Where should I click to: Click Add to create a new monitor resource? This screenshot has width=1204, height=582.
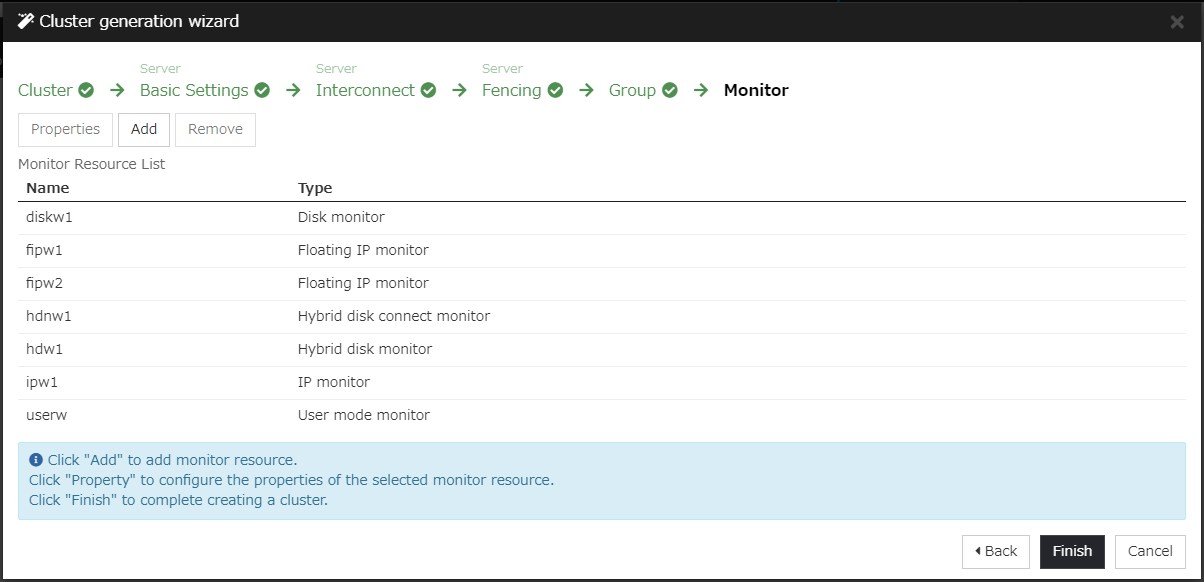click(x=143, y=129)
